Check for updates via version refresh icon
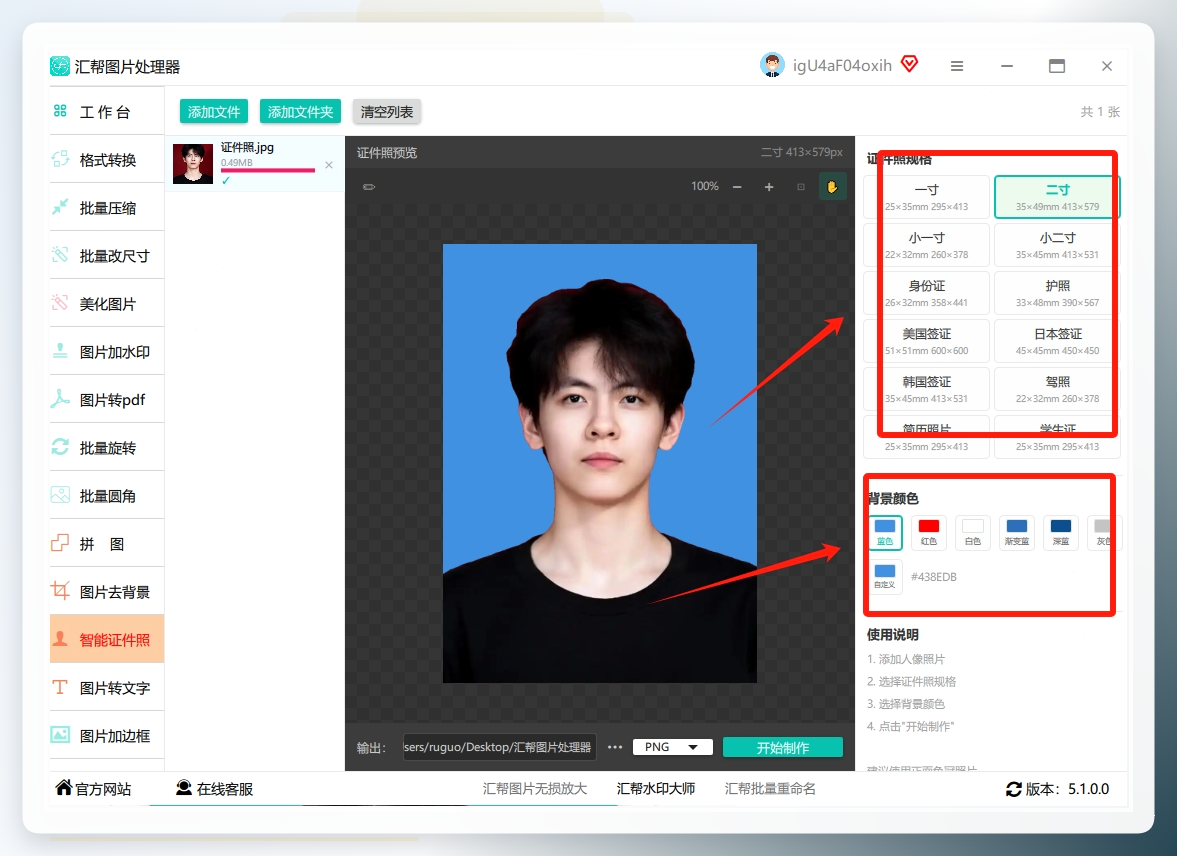Viewport: 1177px width, 856px height. click(1013, 789)
